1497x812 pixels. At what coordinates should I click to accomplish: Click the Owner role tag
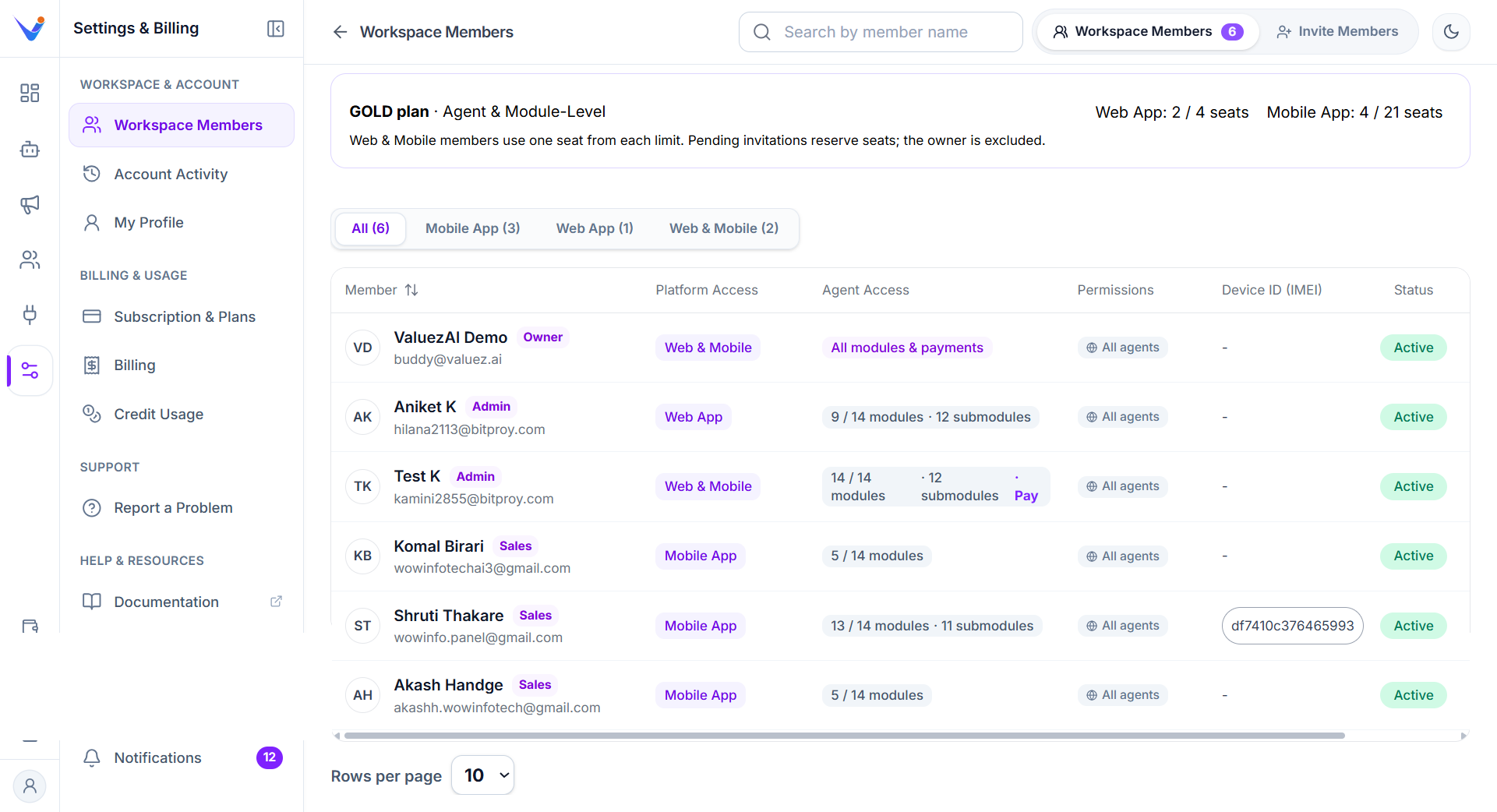point(542,337)
